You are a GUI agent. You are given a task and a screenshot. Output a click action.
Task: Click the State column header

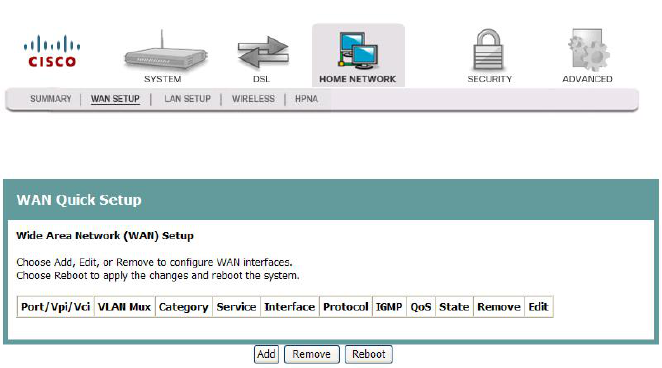[454, 307]
